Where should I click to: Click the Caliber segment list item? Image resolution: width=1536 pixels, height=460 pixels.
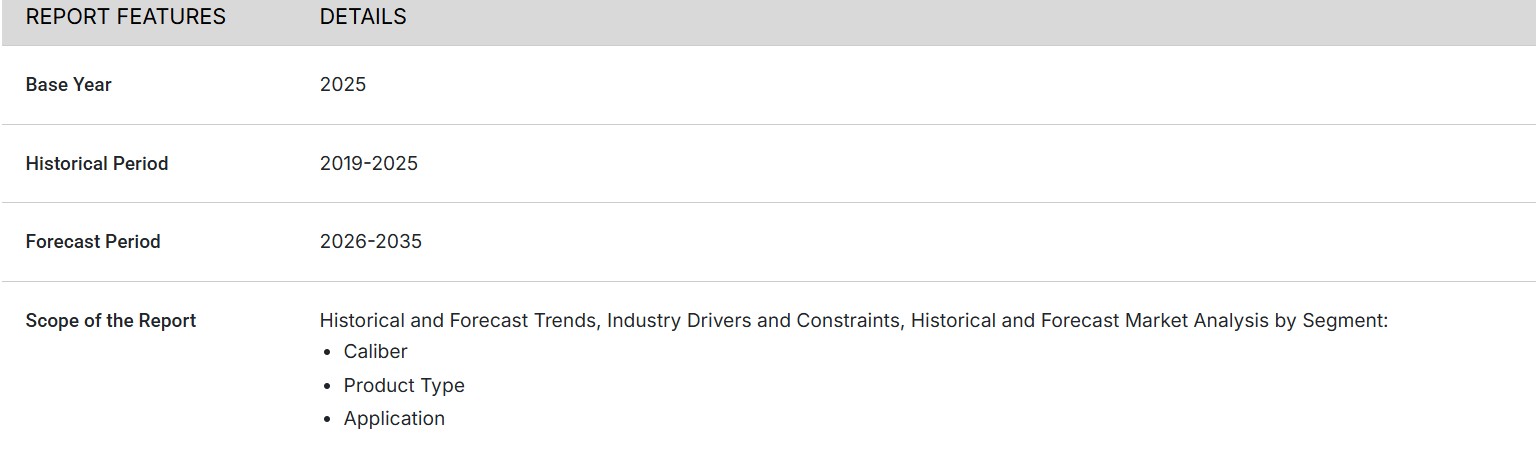tap(376, 352)
